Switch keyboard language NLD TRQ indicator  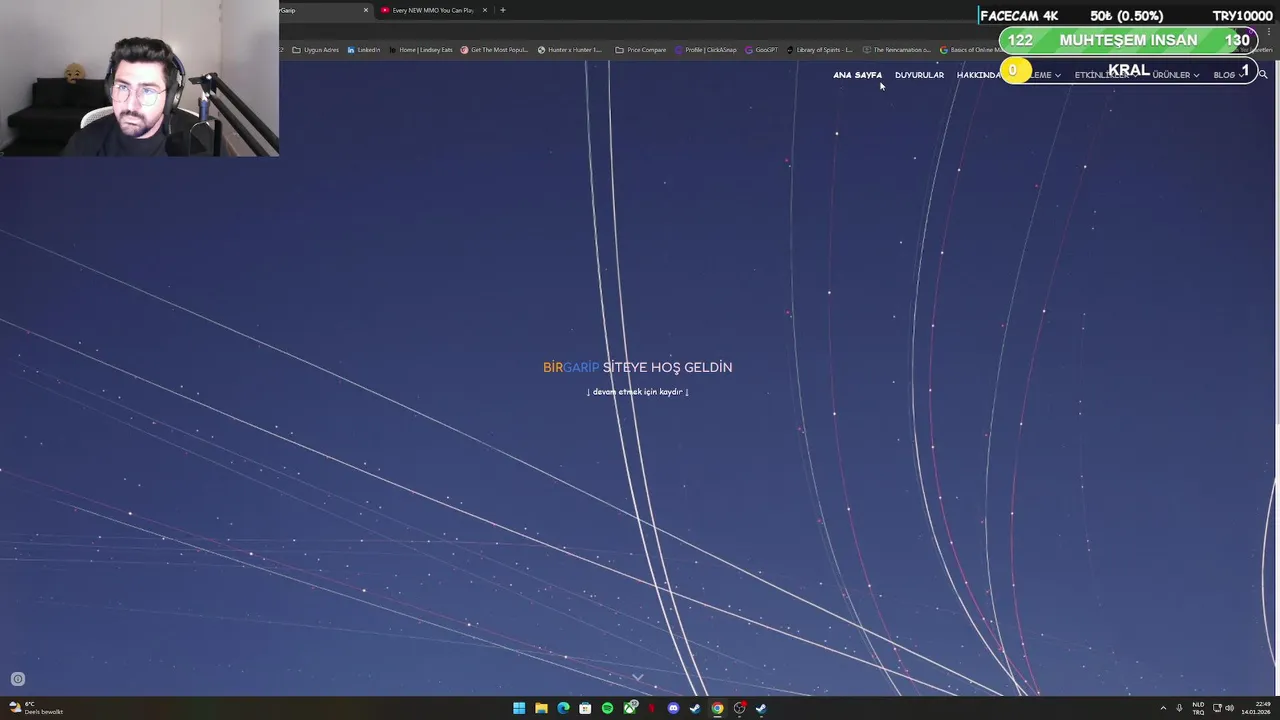point(1198,708)
